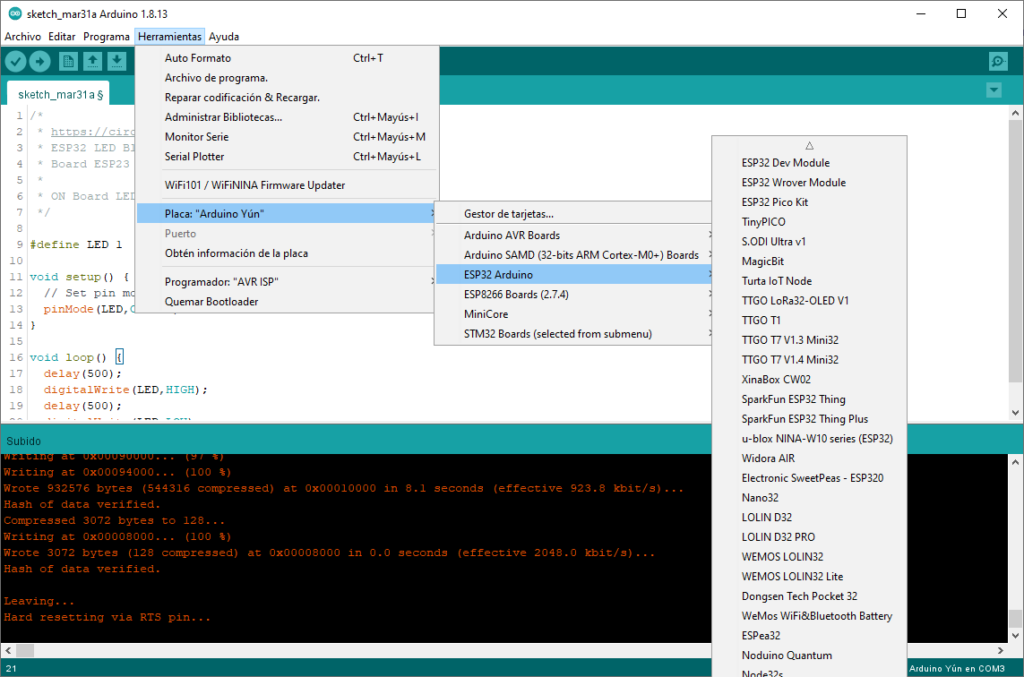Choose SparkFun ESP32 Thing board
The width and height of the screenshot is (1024, 677).
(x=809, y=399)
